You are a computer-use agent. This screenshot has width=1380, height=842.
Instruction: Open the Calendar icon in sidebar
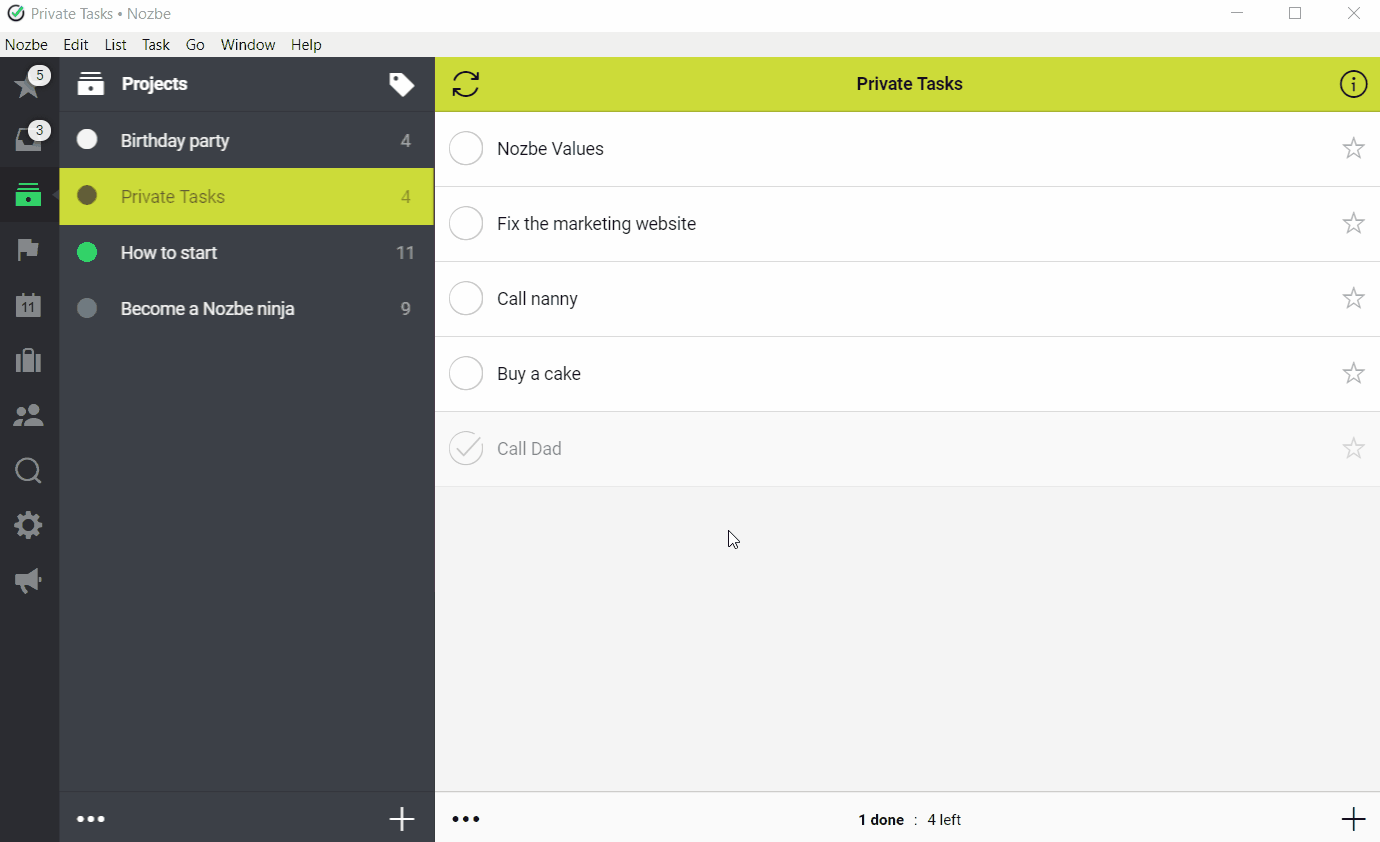pyautogui.click(x=28, y=306)
